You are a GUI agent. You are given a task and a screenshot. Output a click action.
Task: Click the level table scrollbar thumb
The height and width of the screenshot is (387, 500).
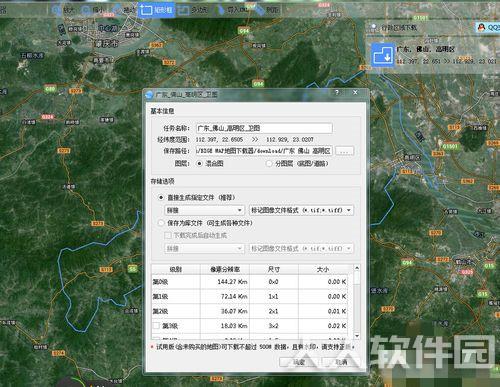357,277
